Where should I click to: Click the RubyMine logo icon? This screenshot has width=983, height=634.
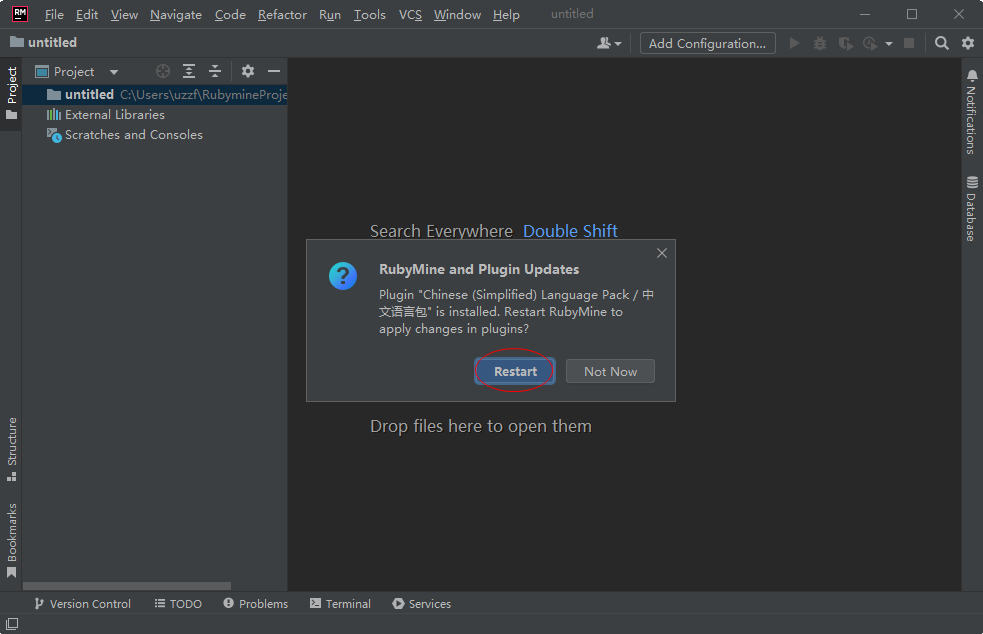pos(20,14)
